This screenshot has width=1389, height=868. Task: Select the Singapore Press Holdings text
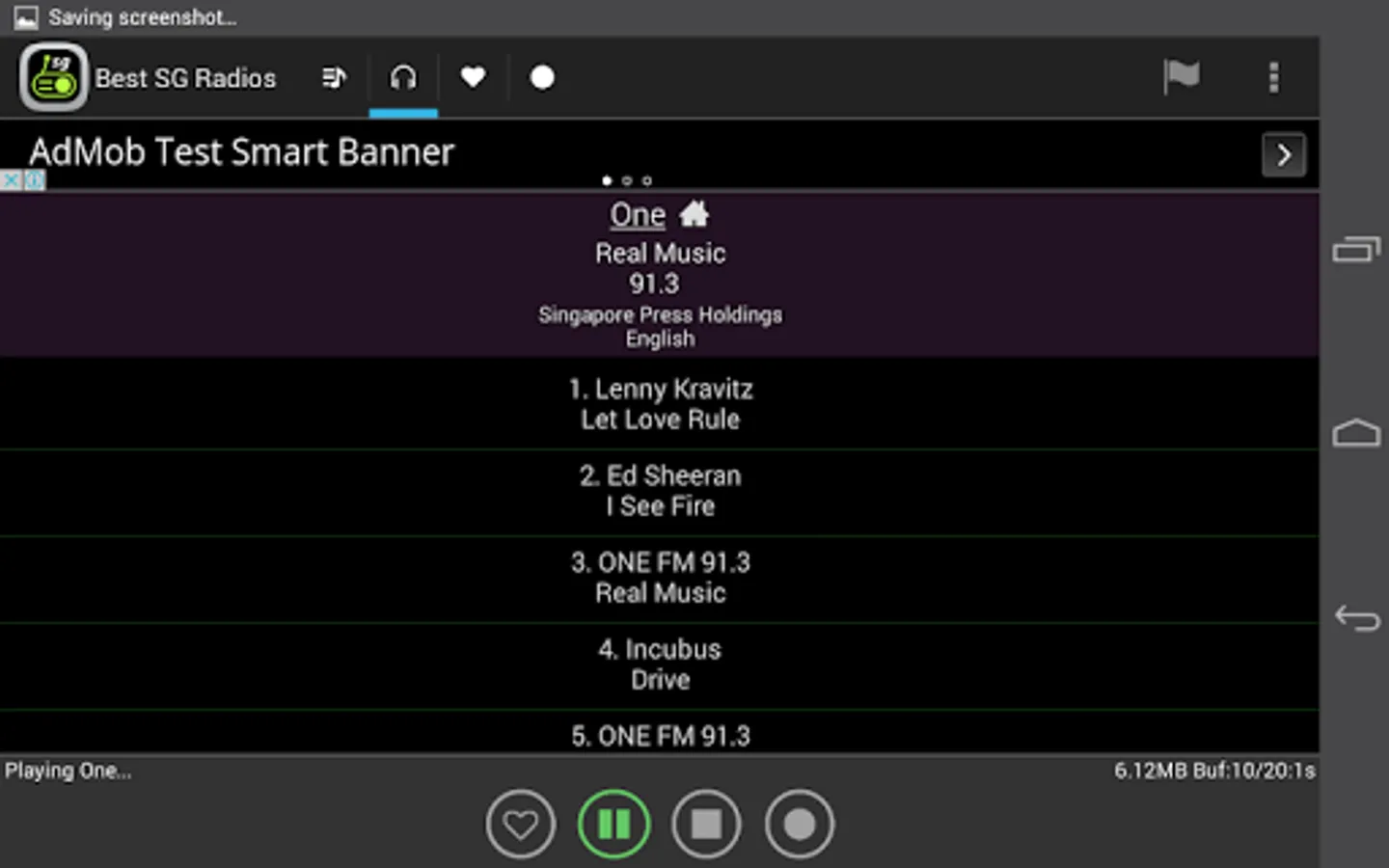click(x=660, y=314)
